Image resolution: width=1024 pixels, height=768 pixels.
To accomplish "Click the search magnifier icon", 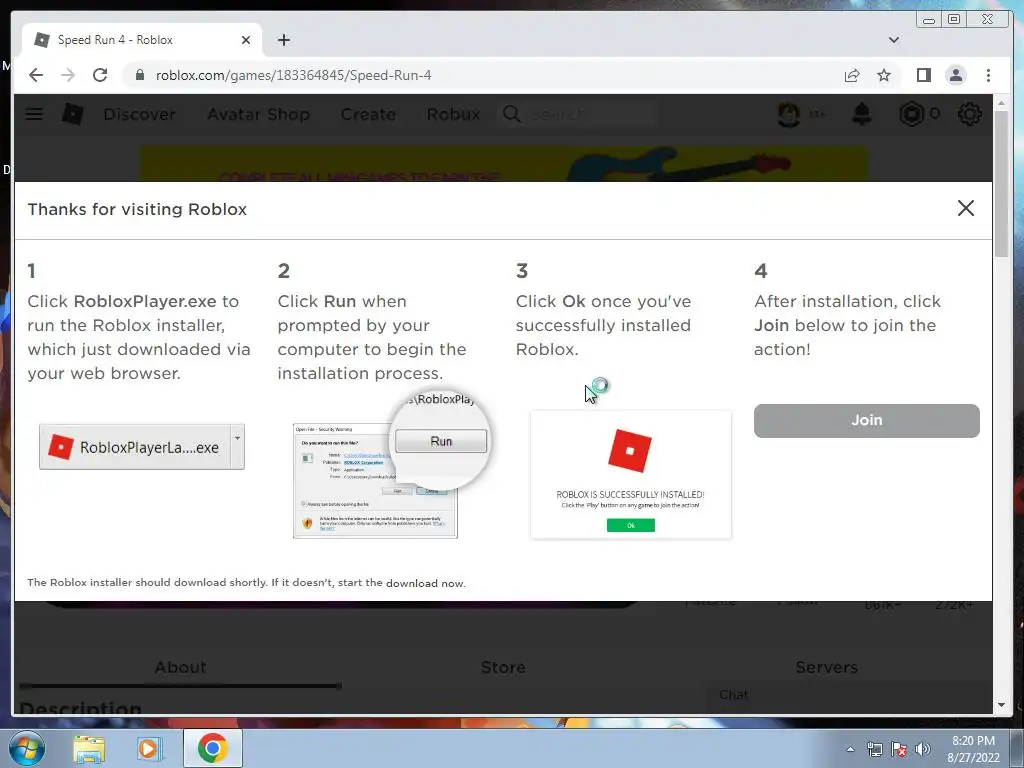I will (x=511, y=114).
